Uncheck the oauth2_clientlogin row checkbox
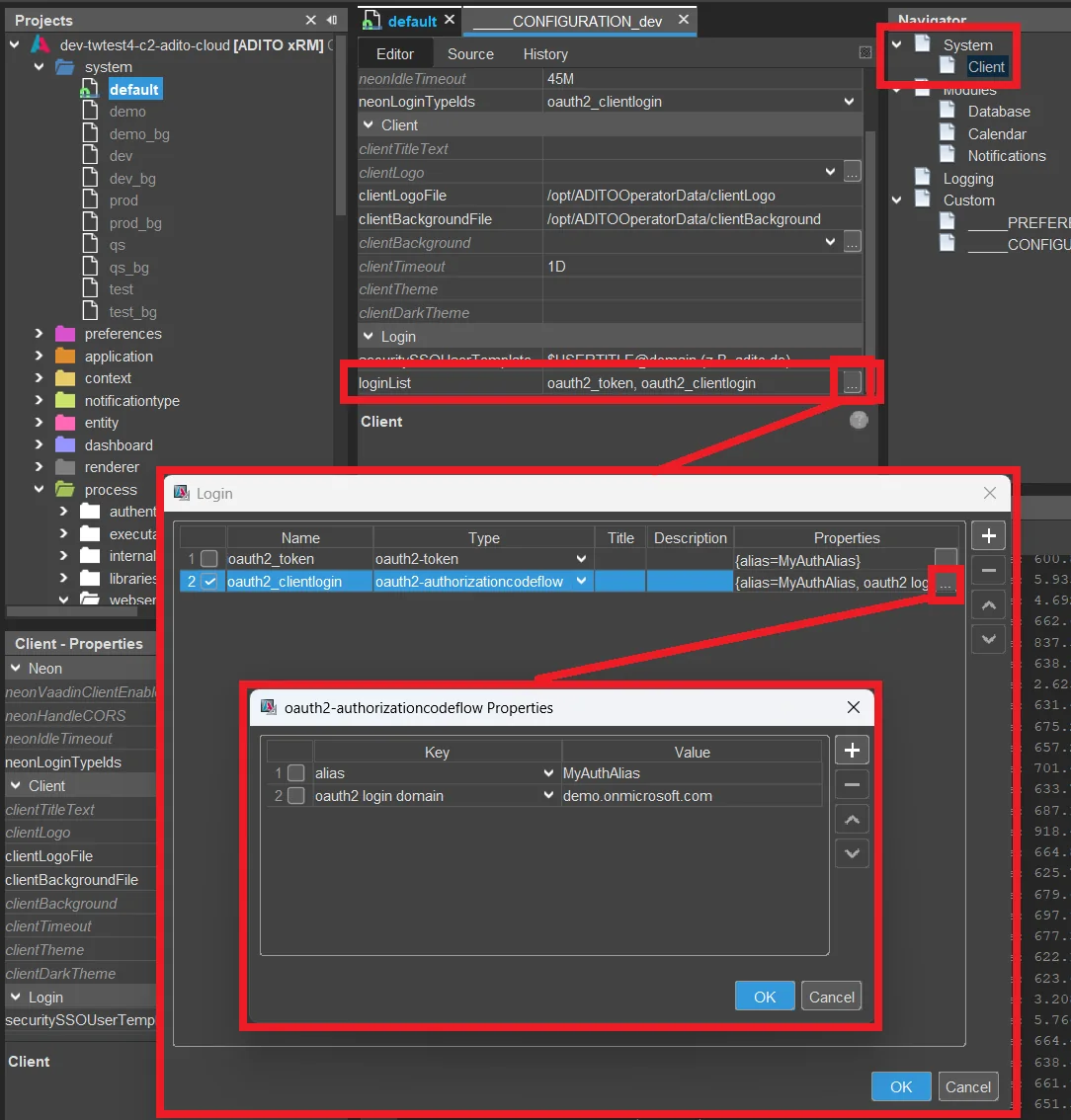Image resolution: width=1071 pixels, height=1120 pixels. (x=209, y=582)
